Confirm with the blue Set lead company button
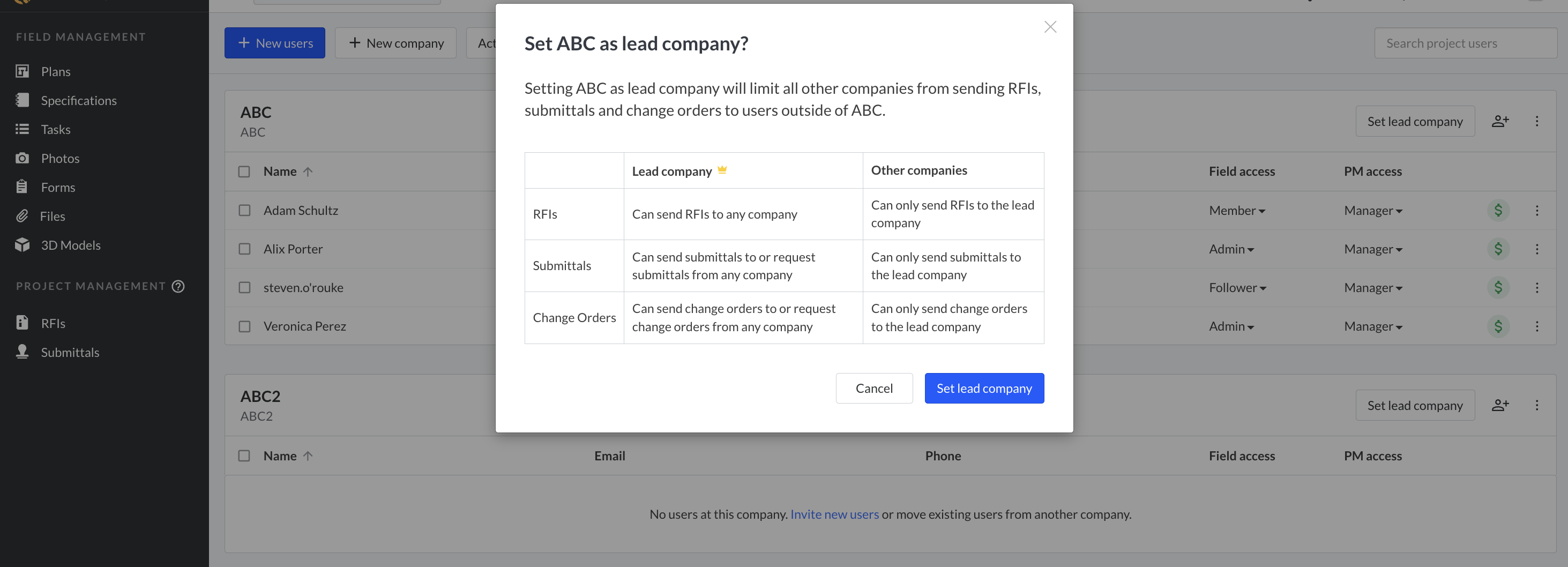 (x=984, y=389)
